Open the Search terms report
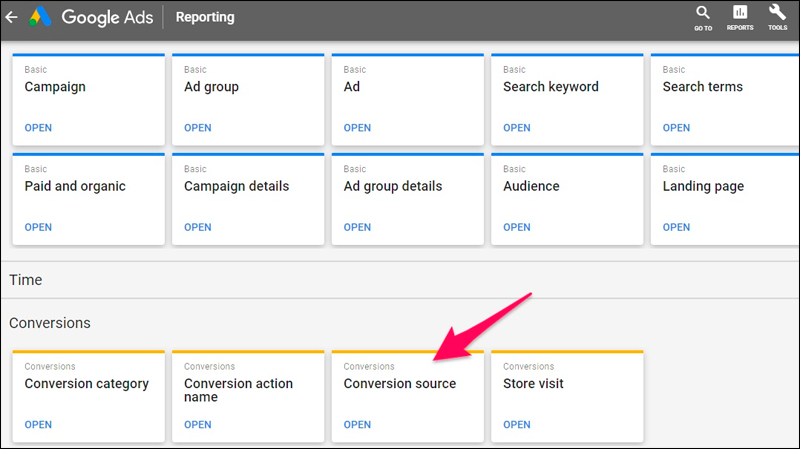The width and height of the screenshot is (800, 449). 676,128
